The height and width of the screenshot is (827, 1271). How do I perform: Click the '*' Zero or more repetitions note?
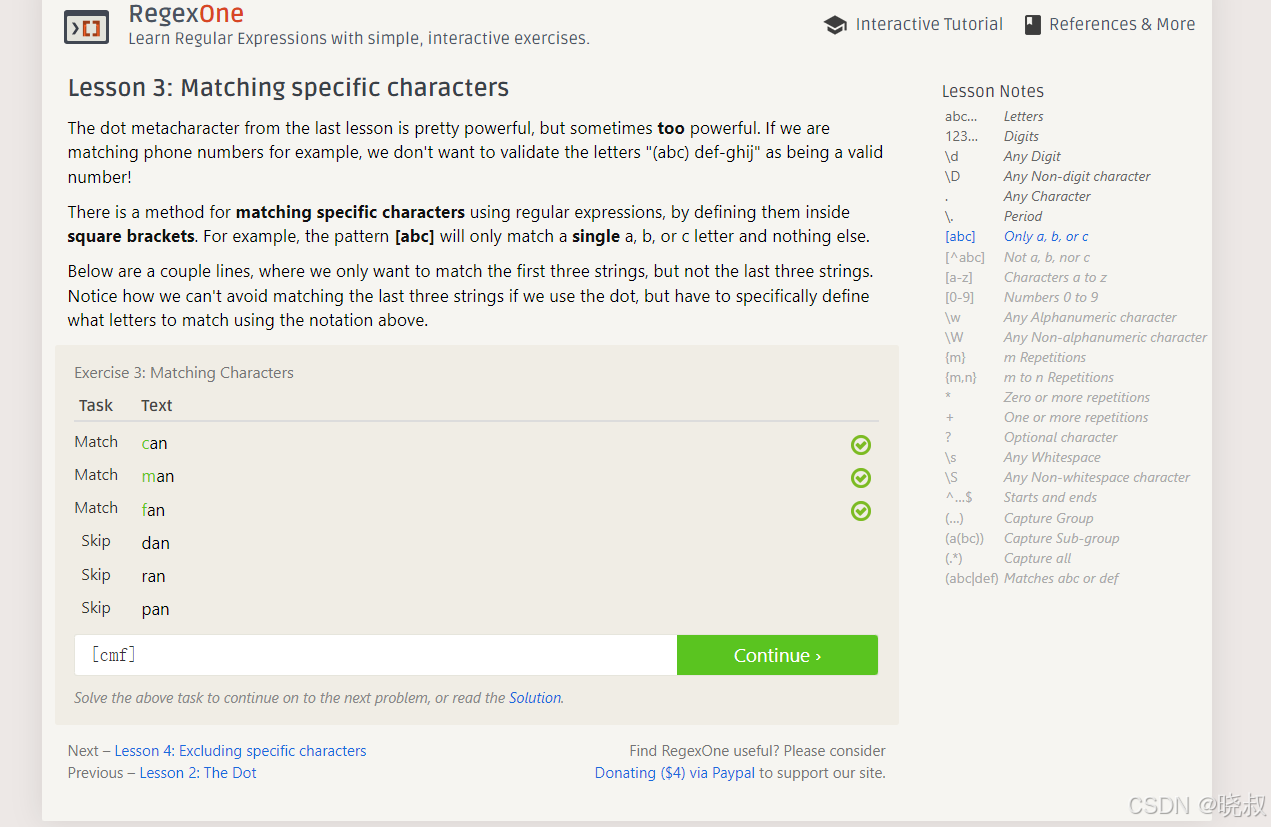coord(1047,397)
